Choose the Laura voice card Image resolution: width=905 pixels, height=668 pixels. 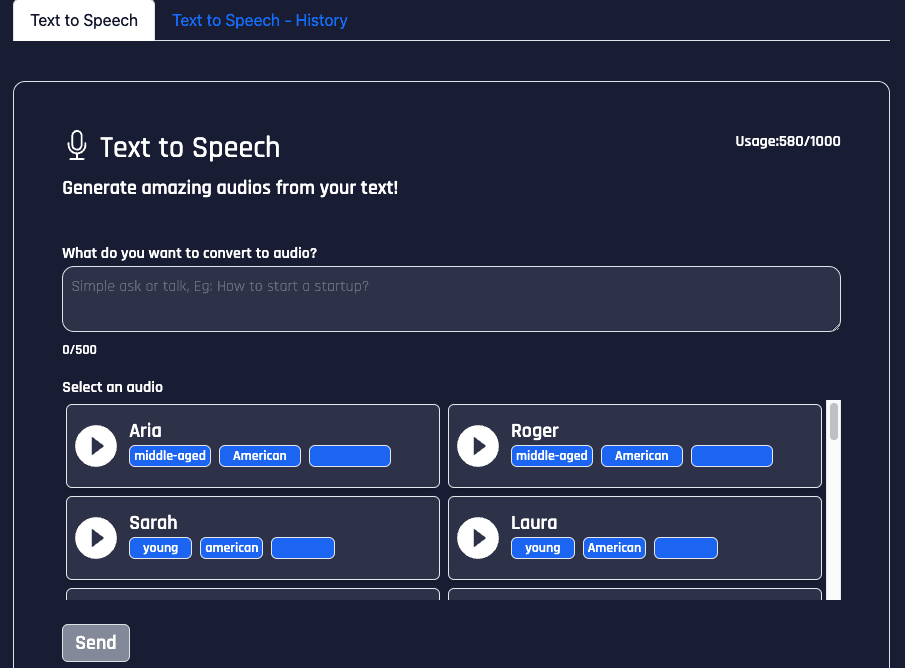[635, 538]
